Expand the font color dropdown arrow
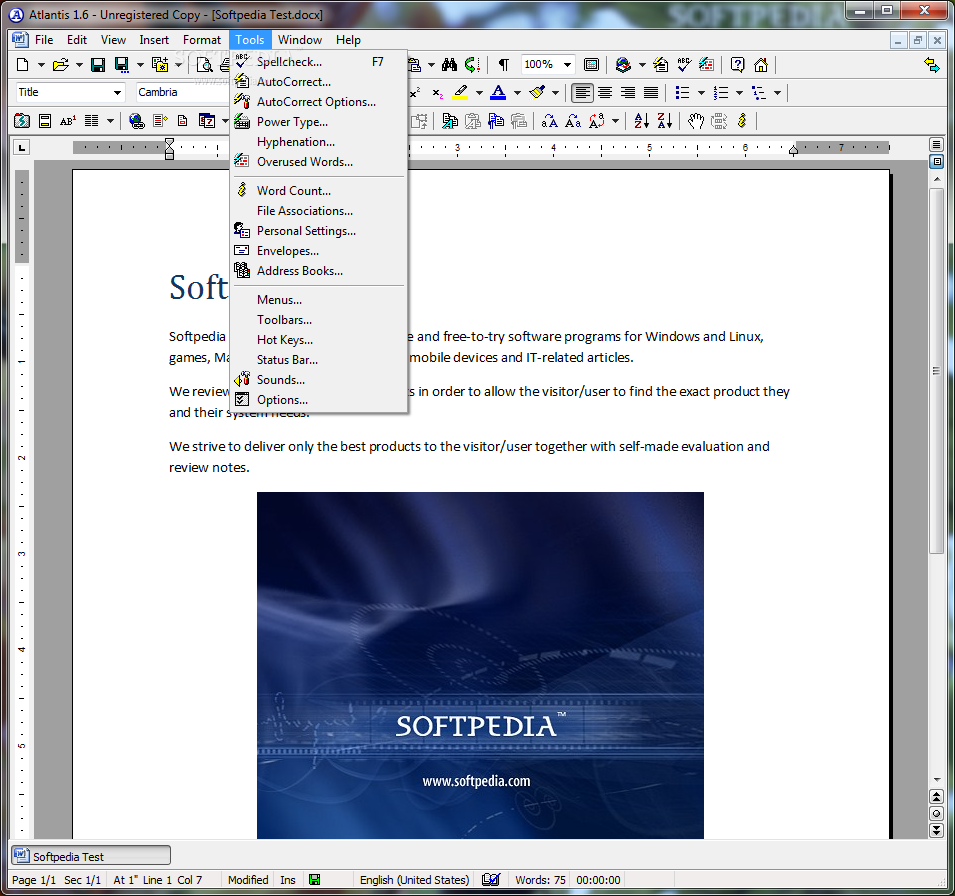This screenshot has width=955, height=896. [x=517, y=93]
